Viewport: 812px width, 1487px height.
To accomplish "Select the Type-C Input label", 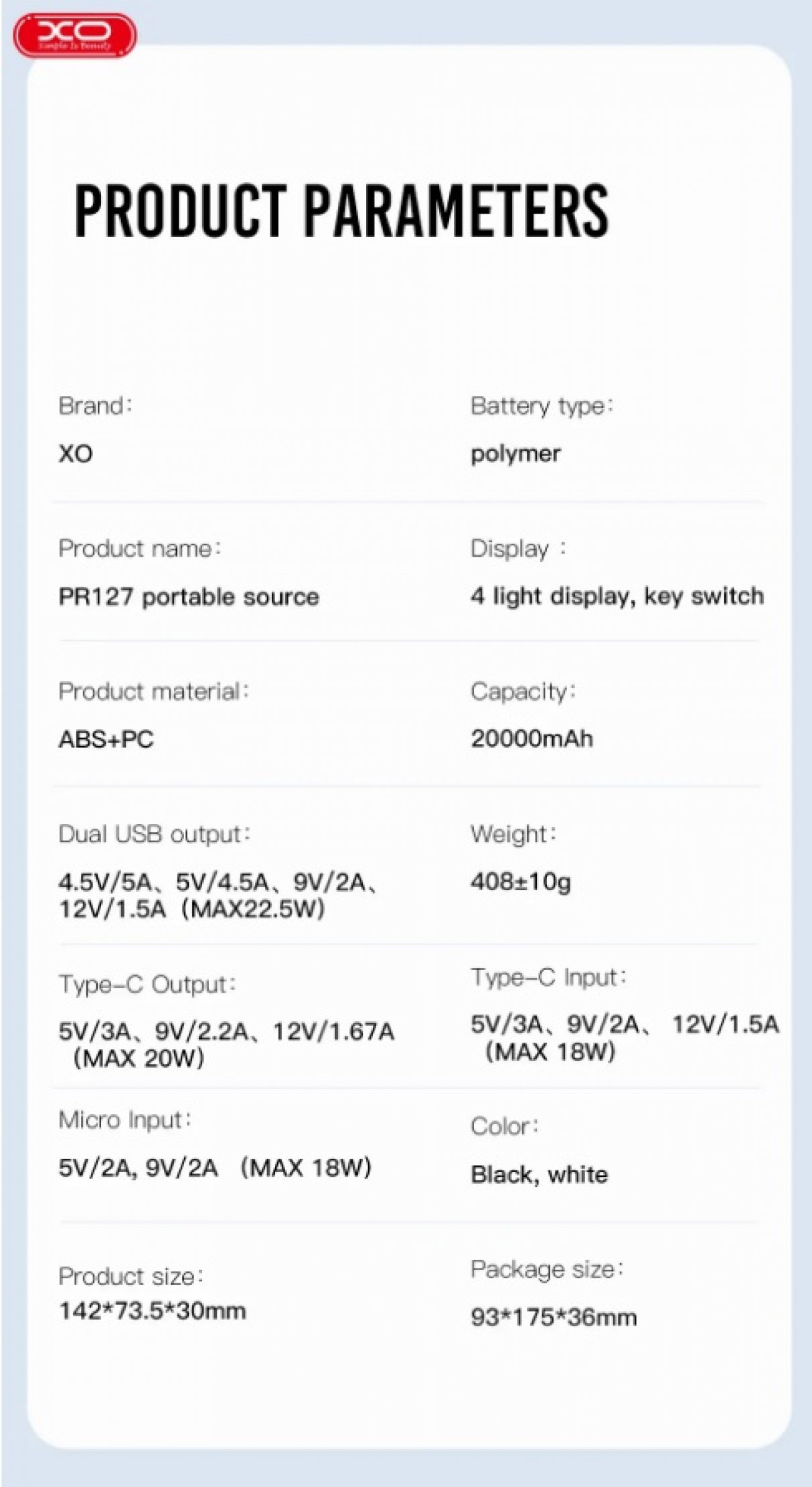I will pos(548,978).
